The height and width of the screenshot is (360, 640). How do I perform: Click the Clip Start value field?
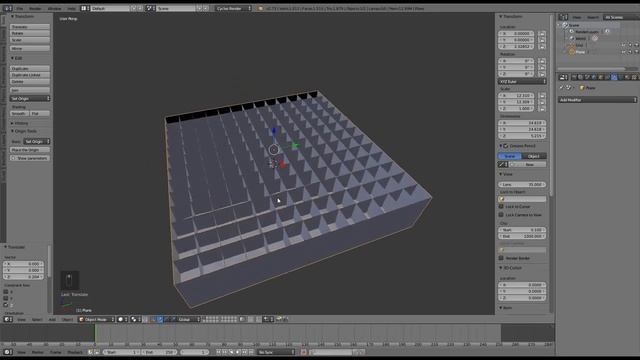click(522, 230)
